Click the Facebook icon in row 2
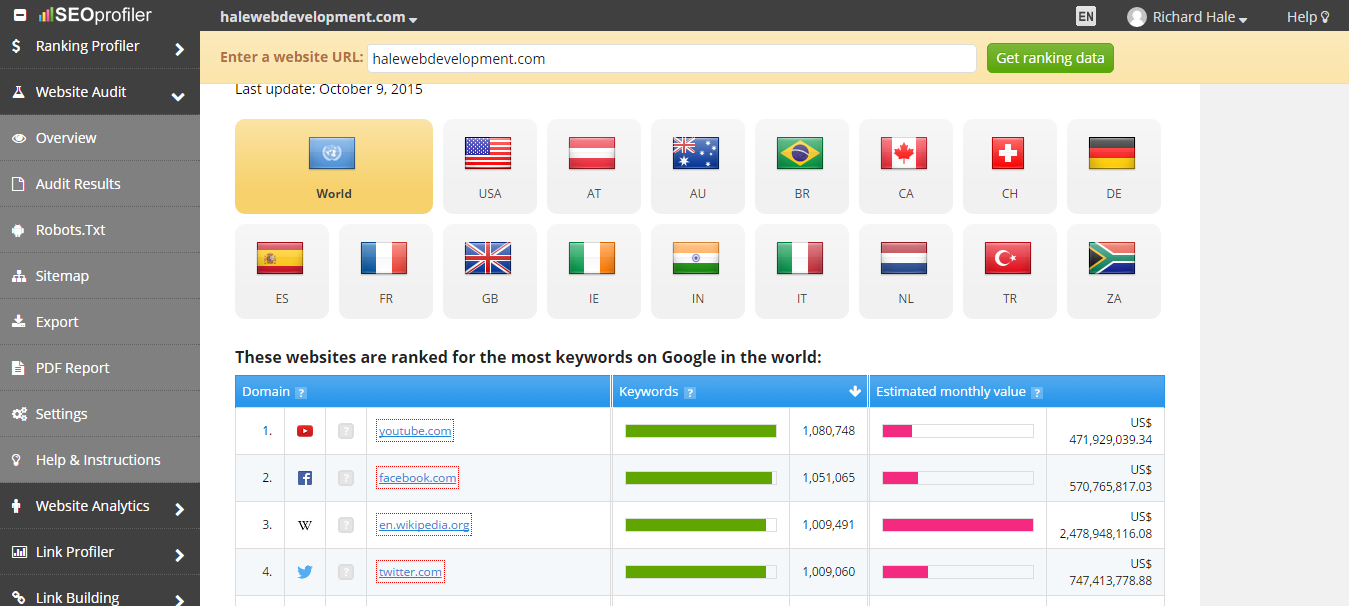Screen dimensions: 1349x606 (x=305, y=478)
